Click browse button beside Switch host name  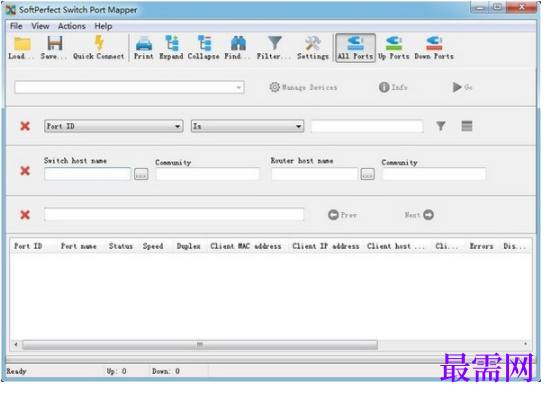tap(141, 174)
